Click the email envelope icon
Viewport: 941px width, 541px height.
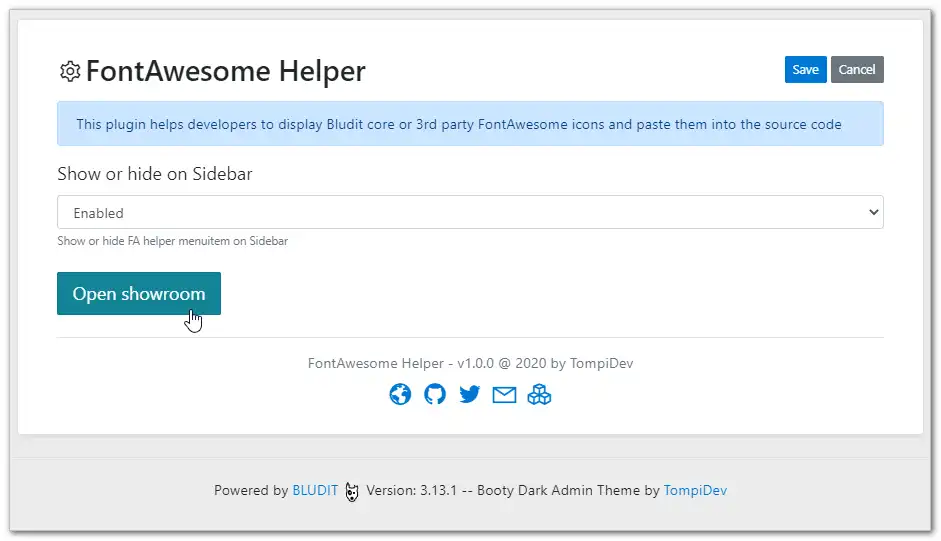pos(505,394)
